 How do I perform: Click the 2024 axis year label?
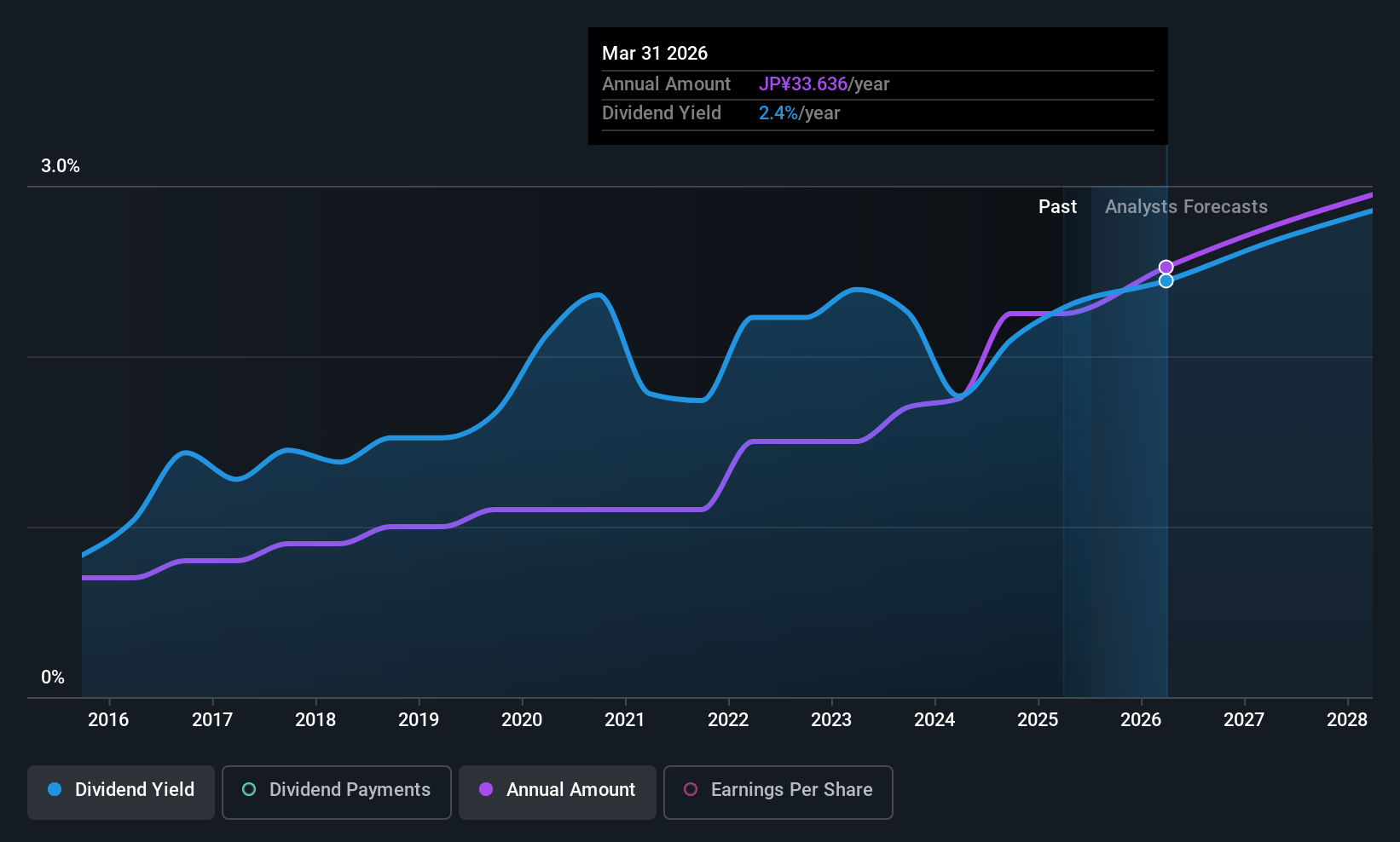934,720
